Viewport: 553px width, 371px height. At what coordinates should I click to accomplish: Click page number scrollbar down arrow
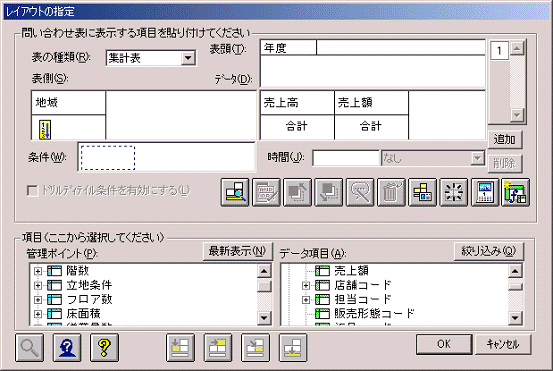[517, 115]
